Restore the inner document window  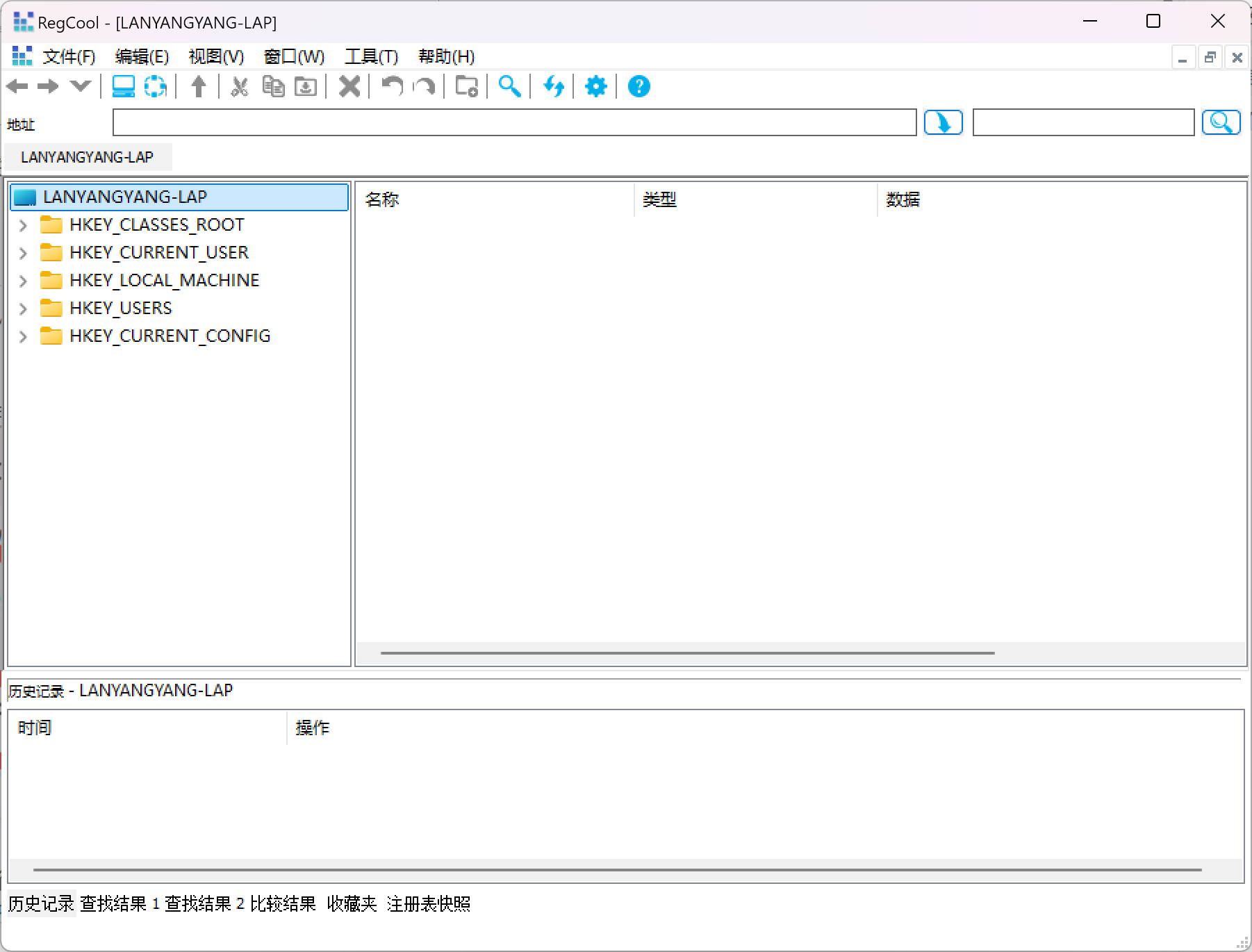(1210, 58)
